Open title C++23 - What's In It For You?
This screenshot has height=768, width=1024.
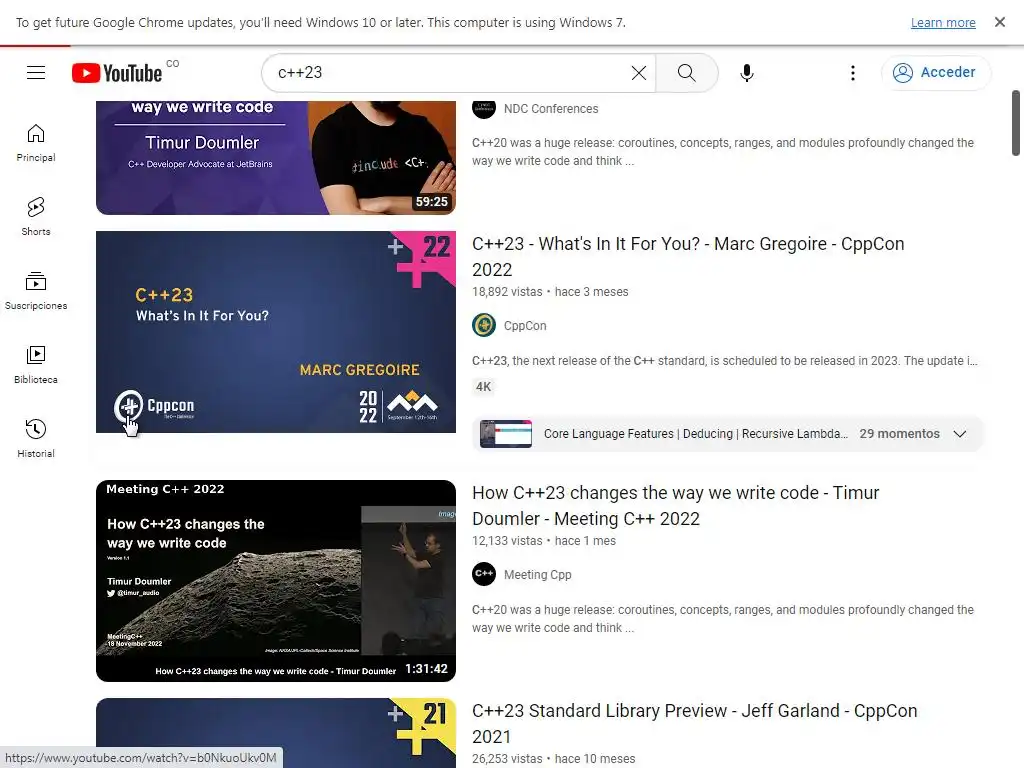click(x=688, y=257)
